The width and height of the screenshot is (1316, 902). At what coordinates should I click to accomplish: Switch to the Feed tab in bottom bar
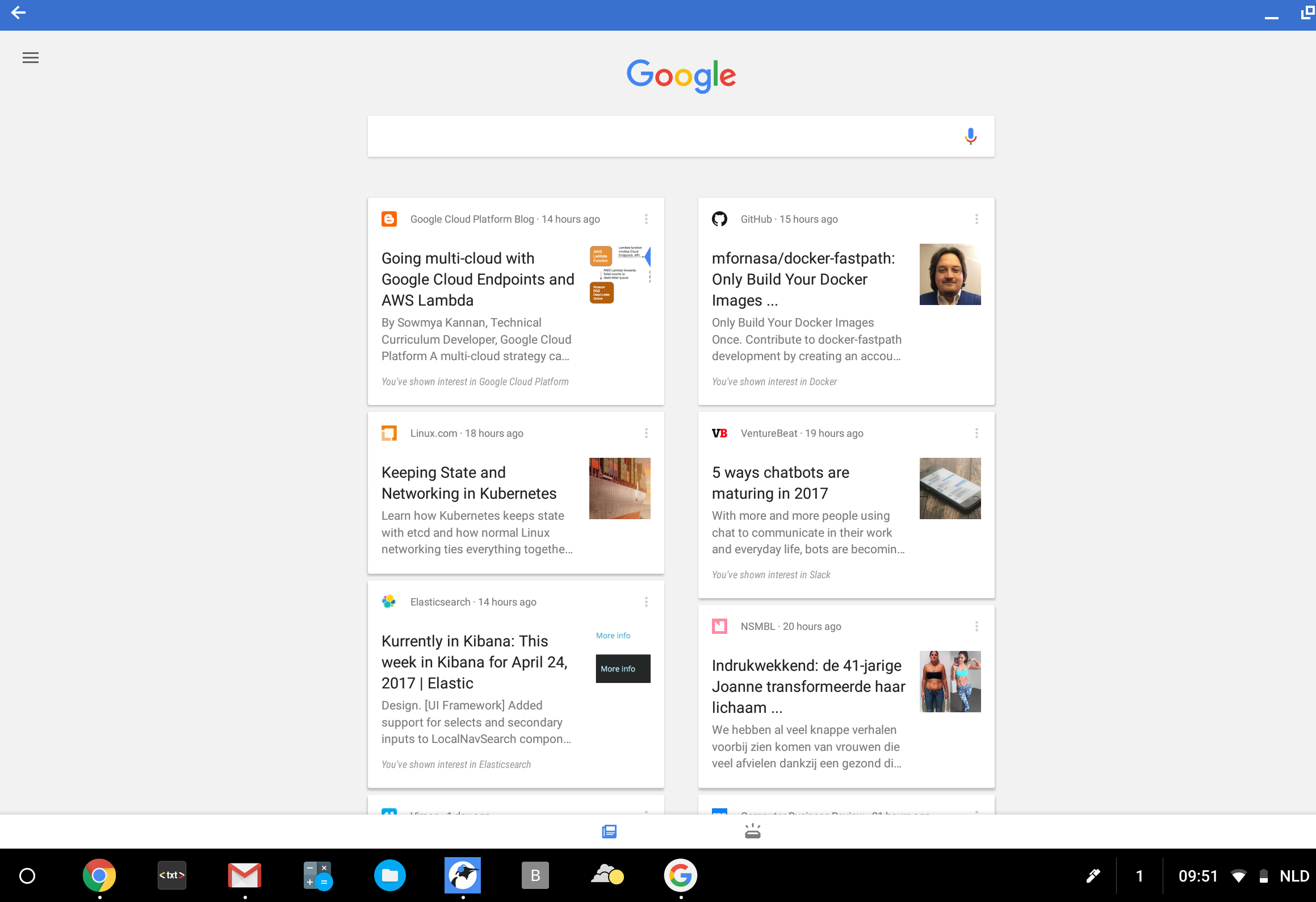[609, 832]
